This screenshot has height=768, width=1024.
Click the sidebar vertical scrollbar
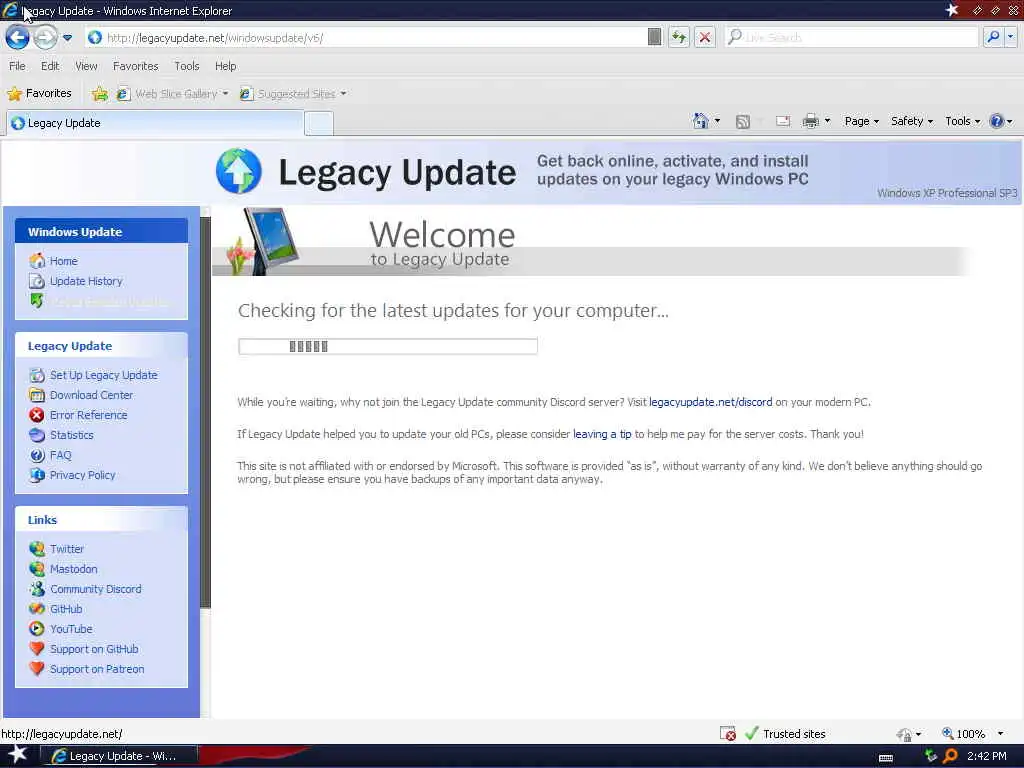205,412
